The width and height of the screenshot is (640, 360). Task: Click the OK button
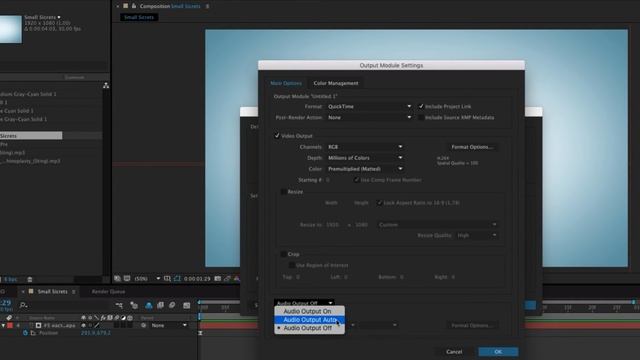pyautogui.click(x=498, y=352)
